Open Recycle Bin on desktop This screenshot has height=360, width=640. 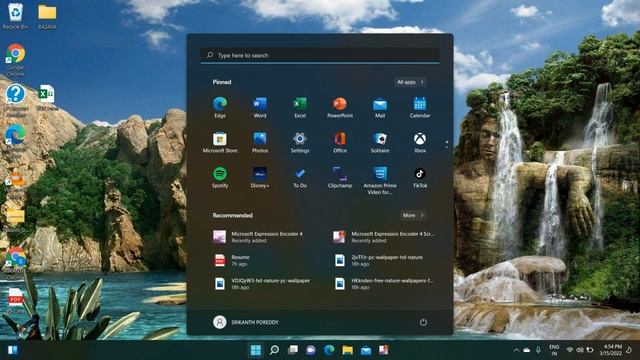tap(16, 16)
